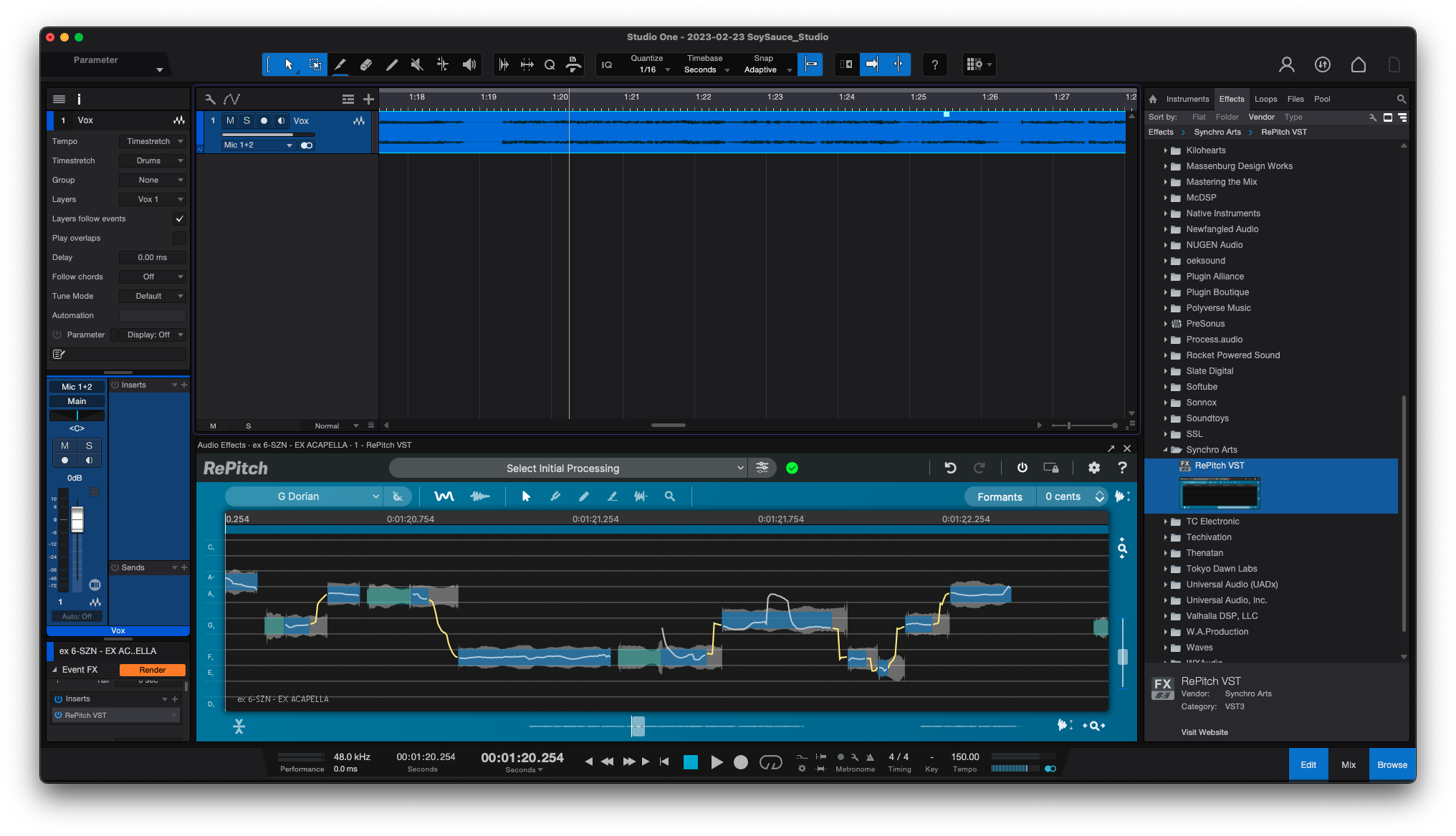Screen dimensions: 1456x836
Task: Expand the Waves vendor folder
Action: tap(1165, 648)
